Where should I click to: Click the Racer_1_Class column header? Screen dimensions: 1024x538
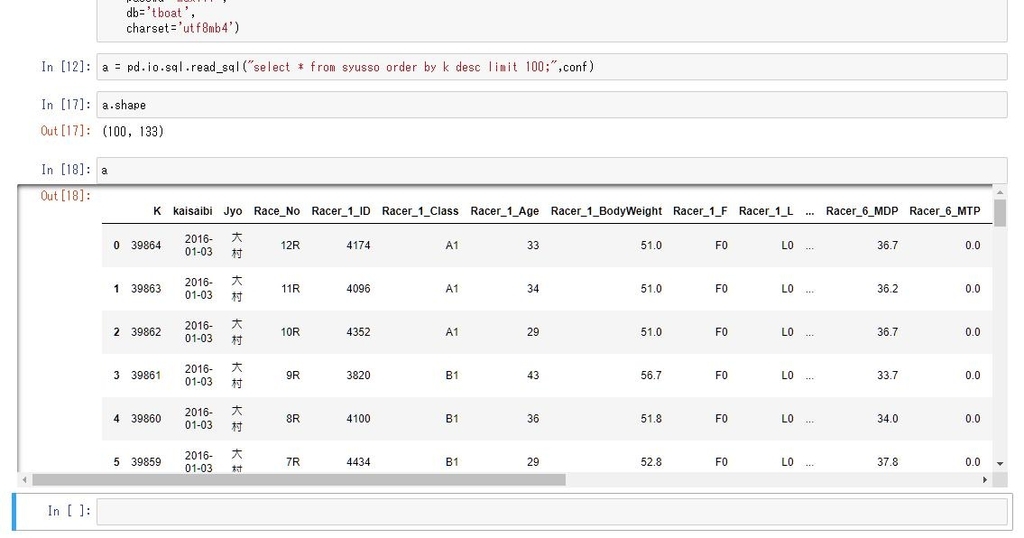tap(420, 211)
